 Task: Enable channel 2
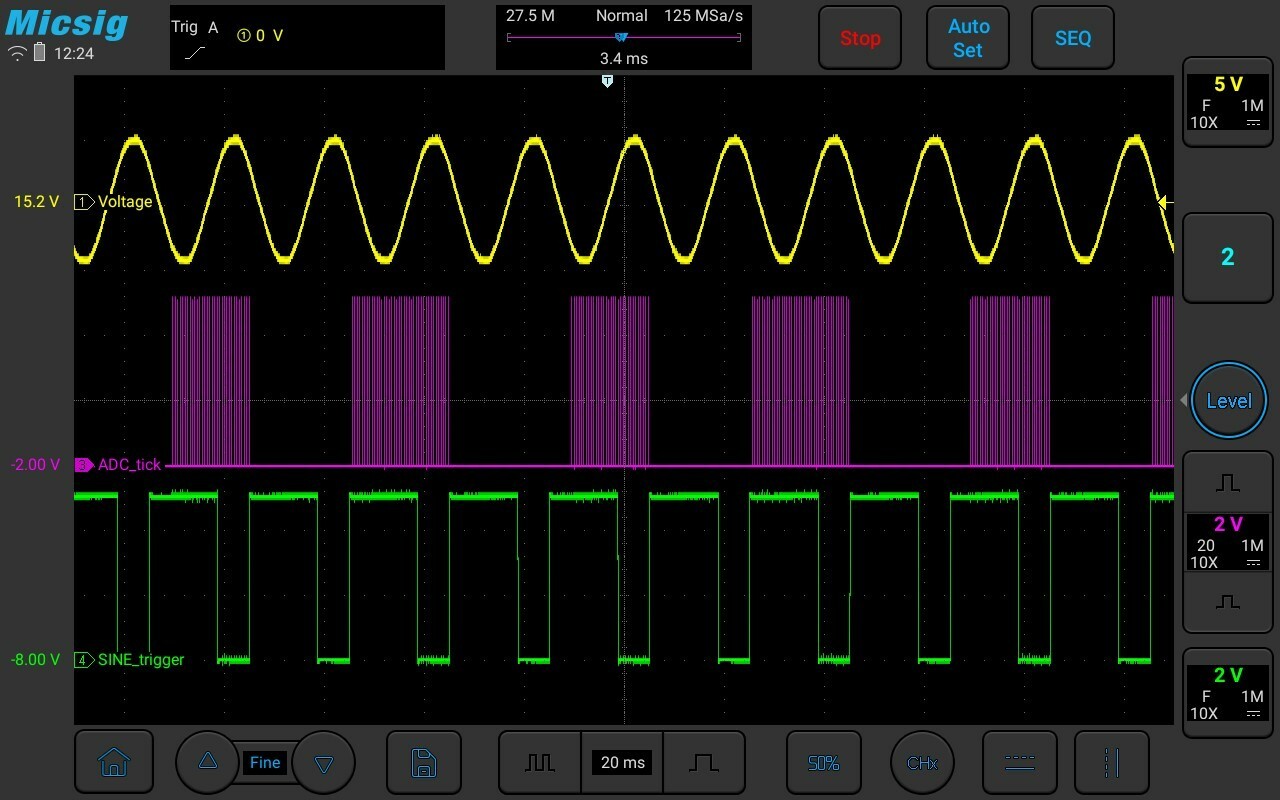[1228, 257]
